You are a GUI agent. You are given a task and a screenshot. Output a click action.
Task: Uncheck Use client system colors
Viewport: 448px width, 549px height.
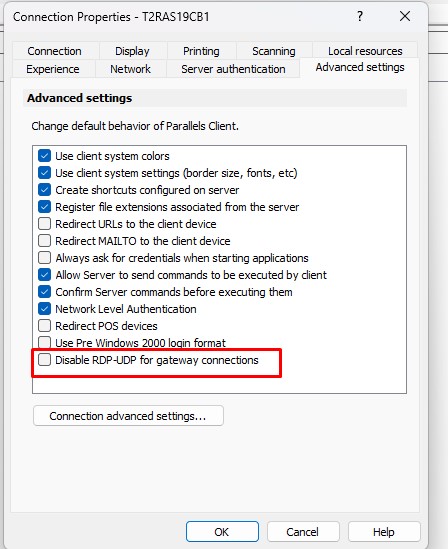pyautogui.click(x=44, y=155)
